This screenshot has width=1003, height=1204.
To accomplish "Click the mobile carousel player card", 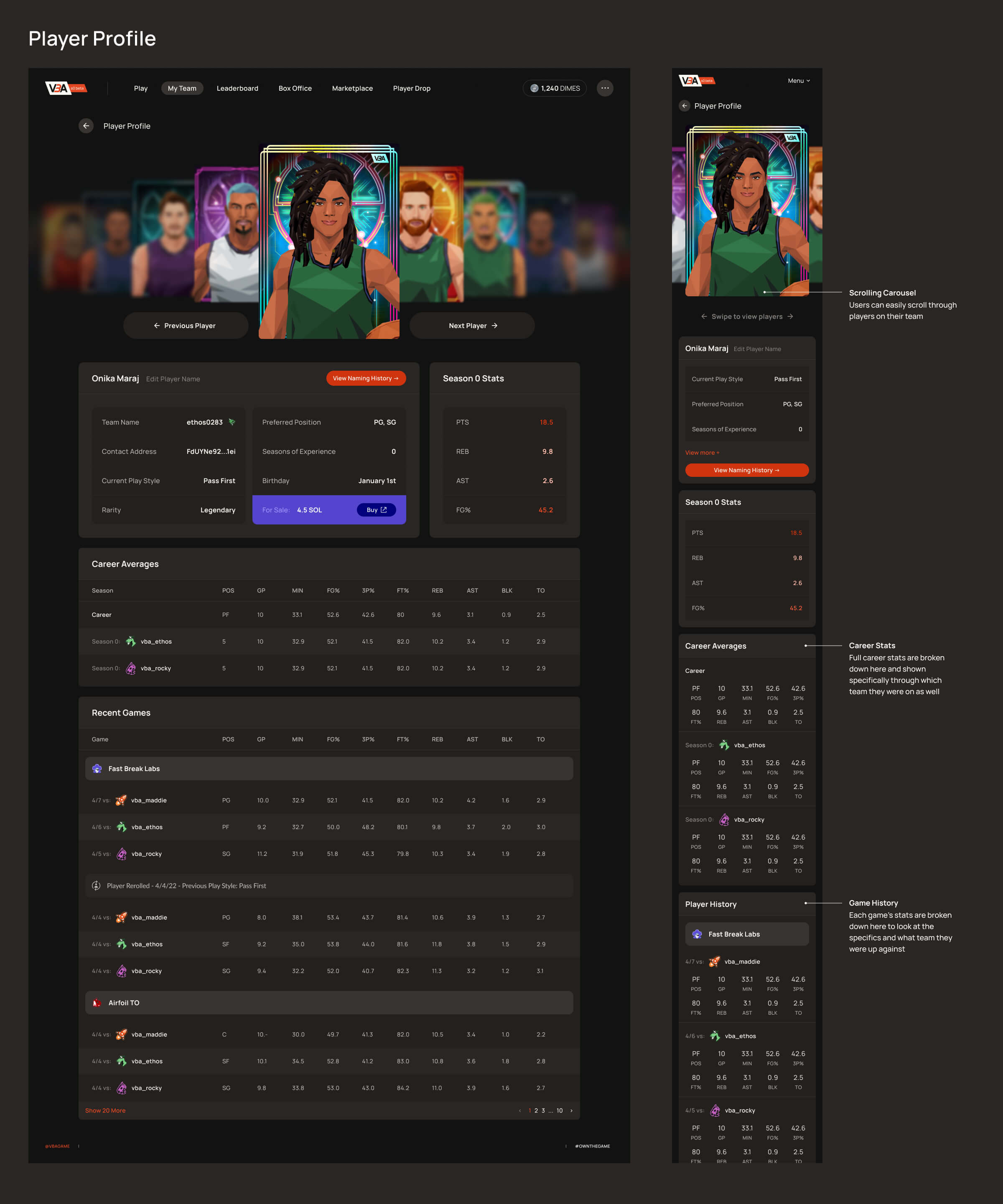I will click(x=747, y=211).
